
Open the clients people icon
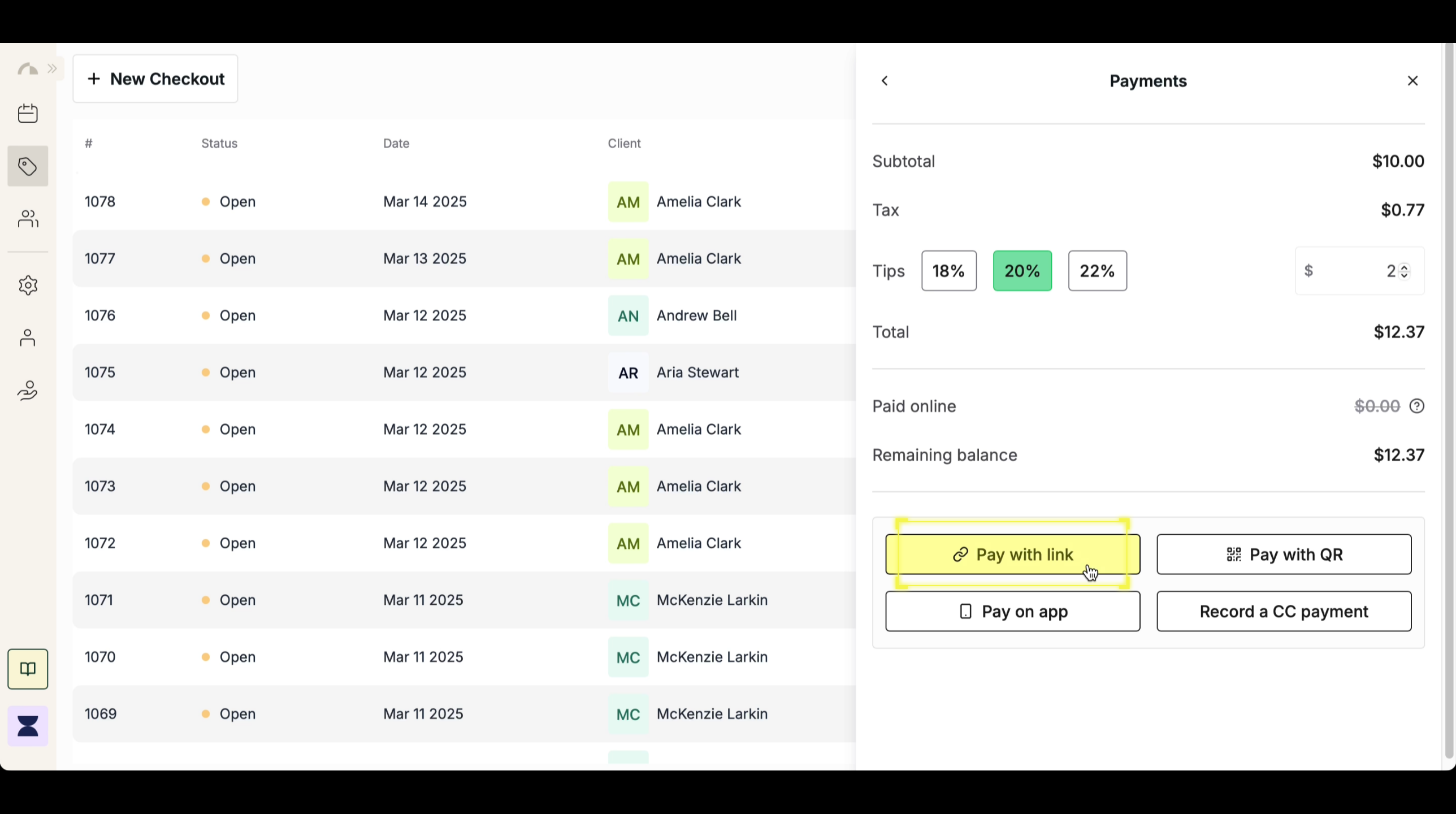(x=28, y=219)
